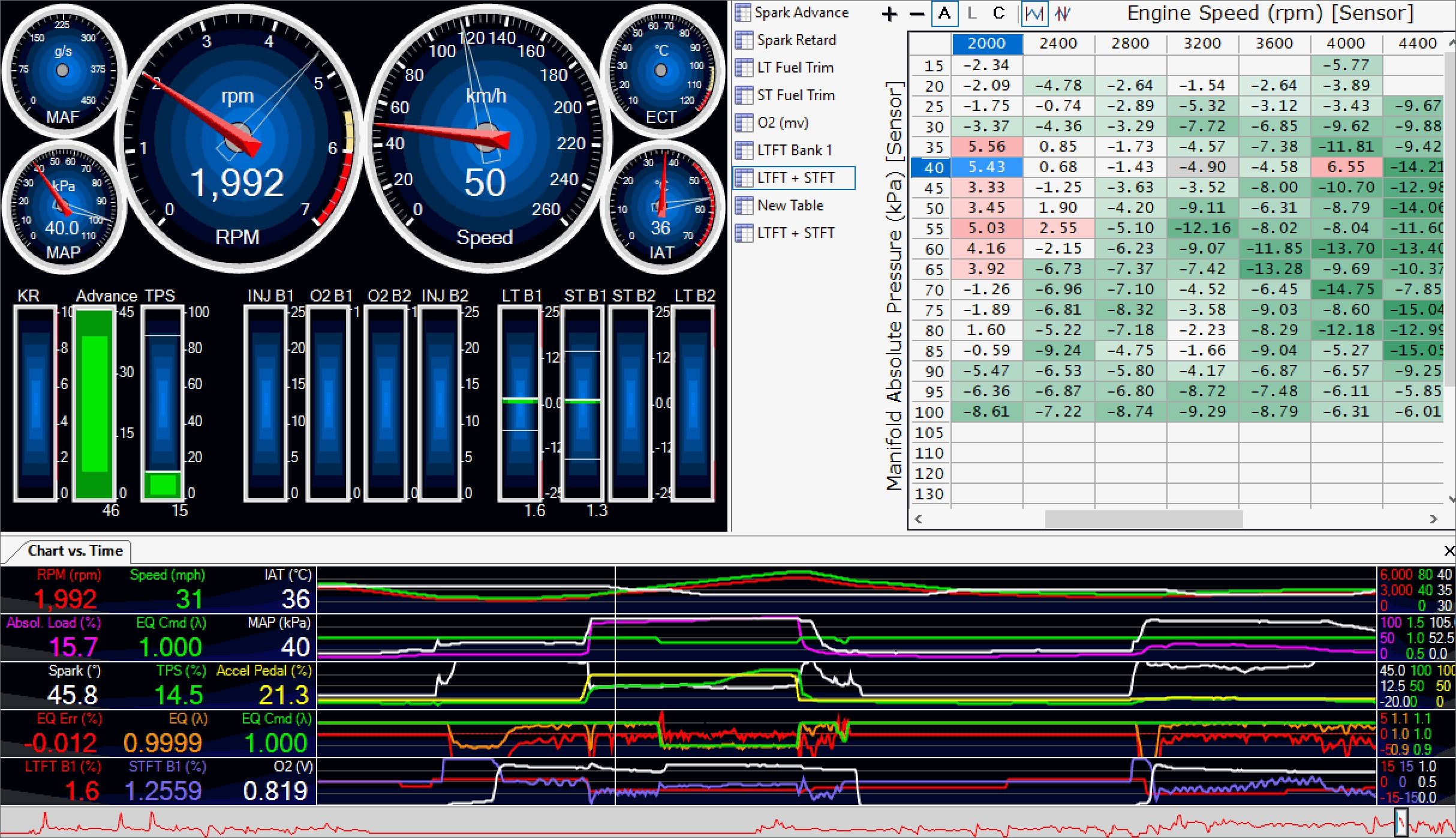This screenshot has width=1456, height=838.
Task: Select the ST B1 bar gauge
Action: (x=582, y=403)
